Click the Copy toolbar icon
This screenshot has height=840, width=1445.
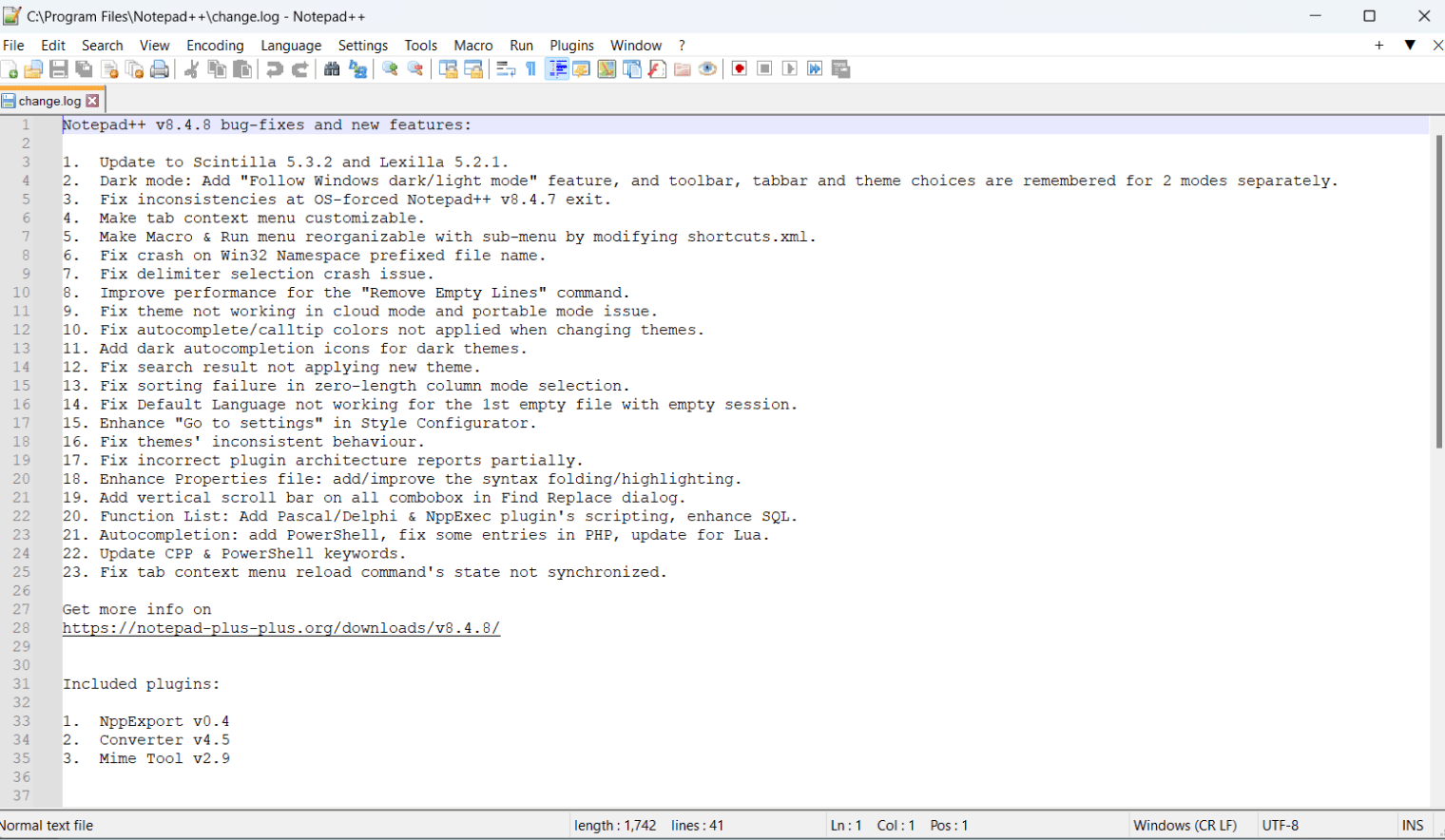tap(217, 69)
